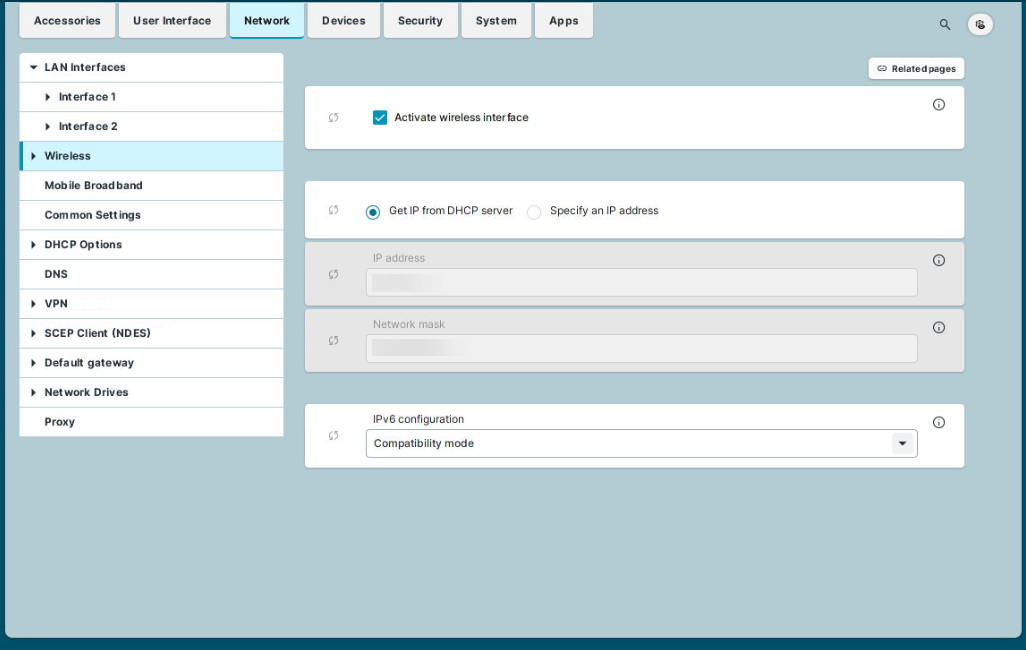The image size is (1026, 650).
Task: Collapse the LAN Interfaces section
Action: tap(34, 68)
